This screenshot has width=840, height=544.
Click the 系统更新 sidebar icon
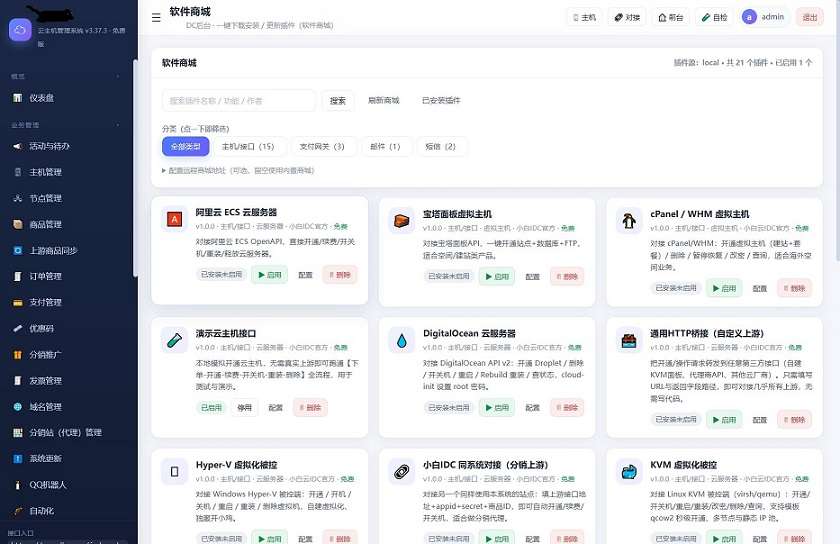(x=18, y=458)
